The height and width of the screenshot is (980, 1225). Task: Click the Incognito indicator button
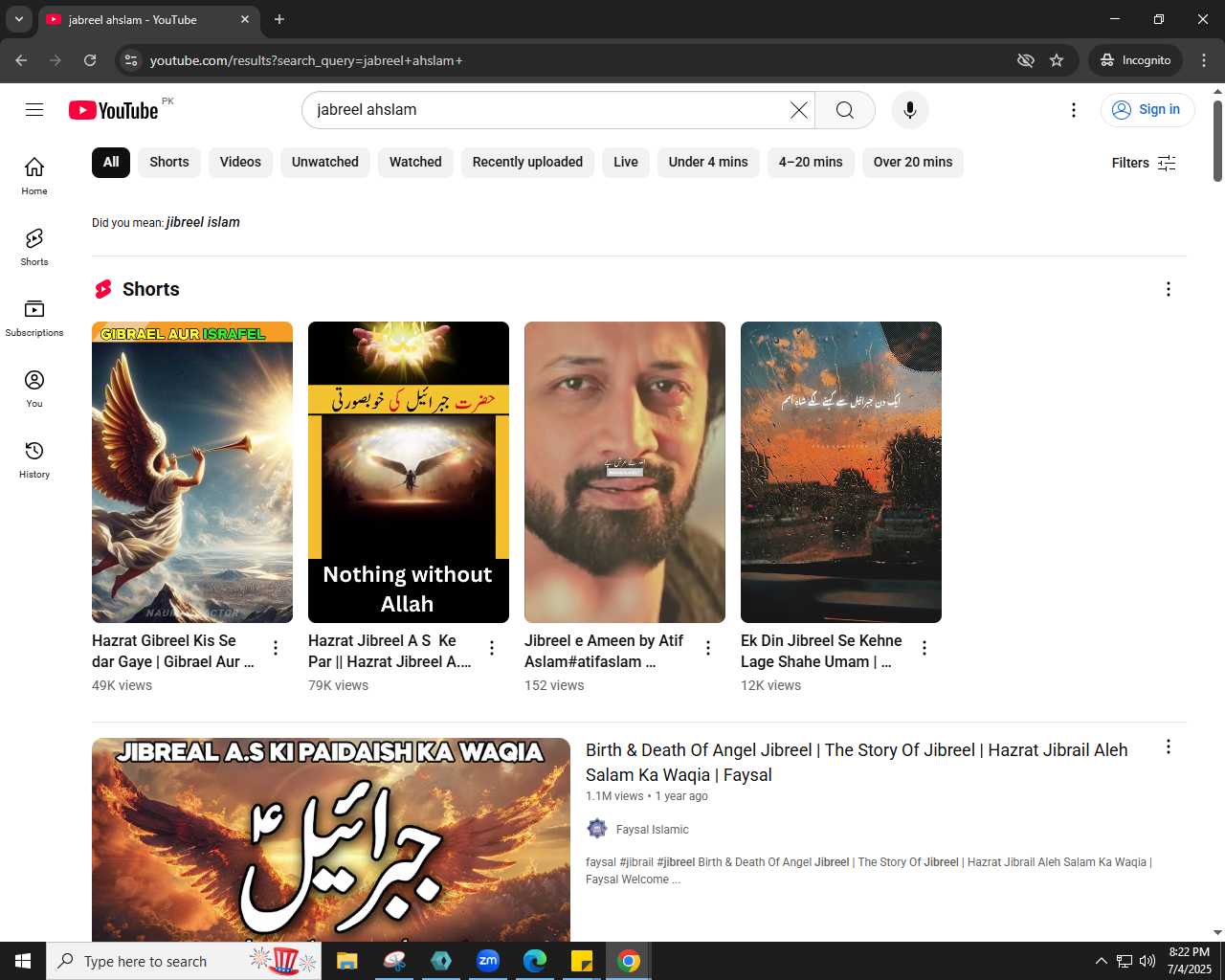coord(1136,60)
